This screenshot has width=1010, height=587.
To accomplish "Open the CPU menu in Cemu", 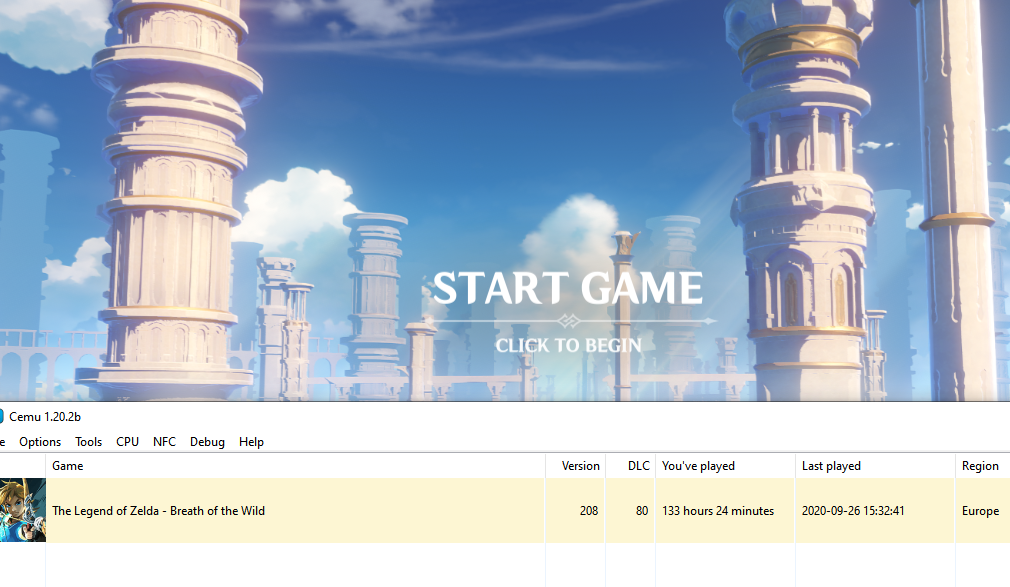I will coord(128,441).
